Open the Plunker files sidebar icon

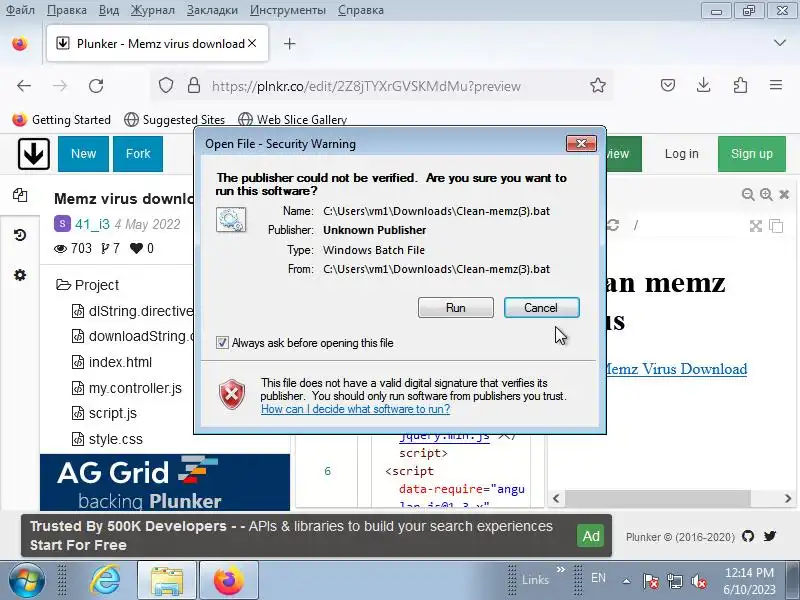(x=20, y=195)
